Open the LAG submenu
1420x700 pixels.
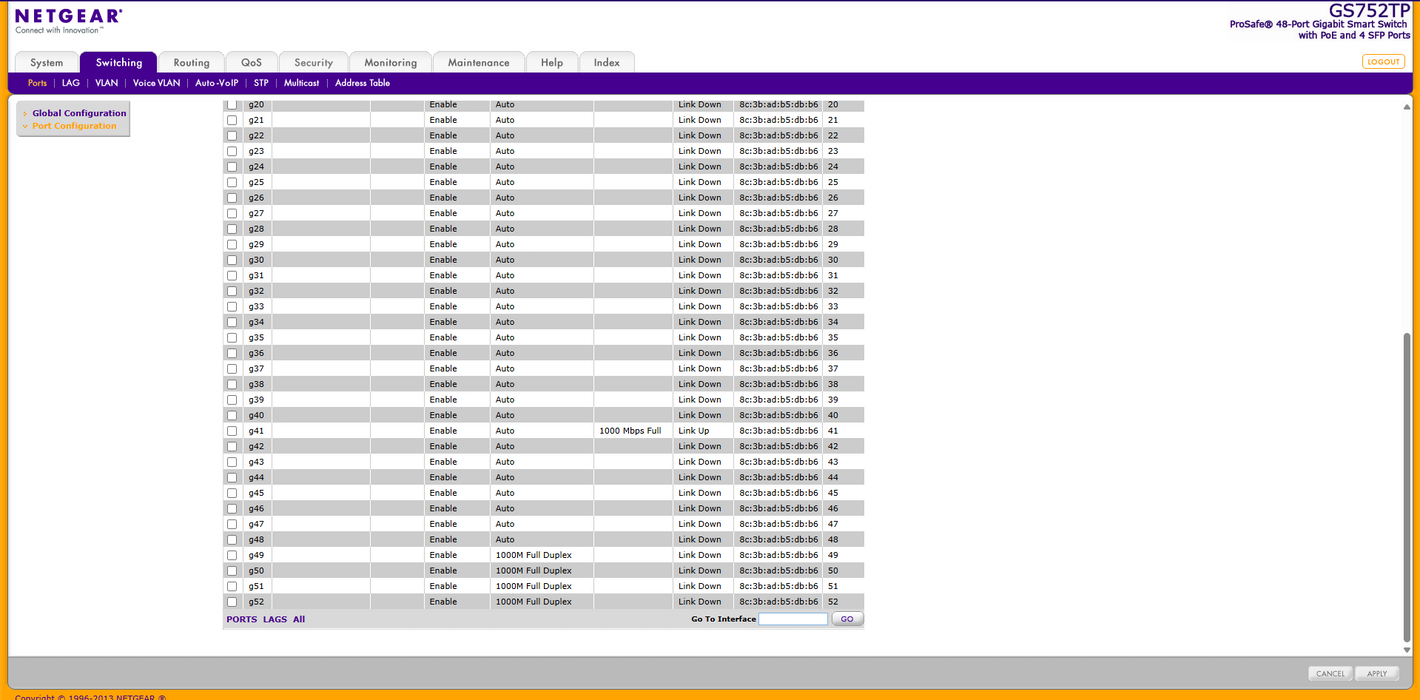click(70, 83)
